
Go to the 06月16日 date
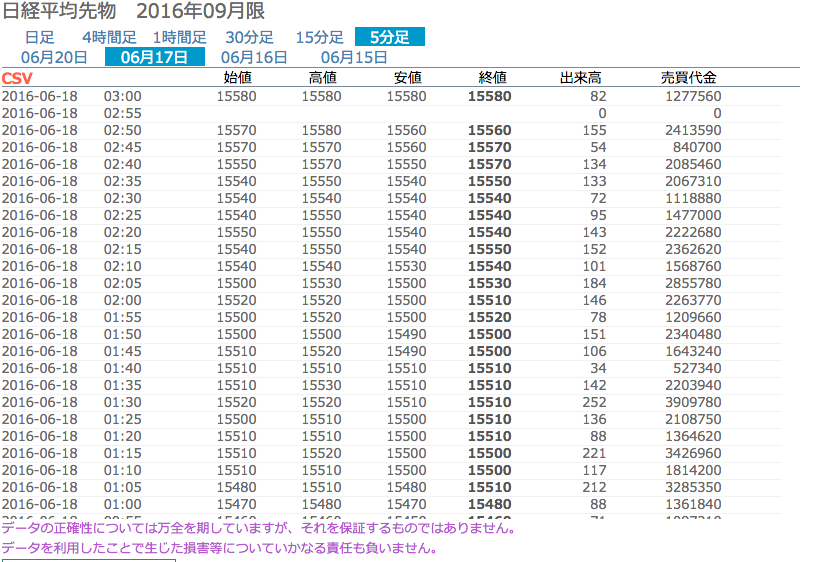click(x=254, y=57)
